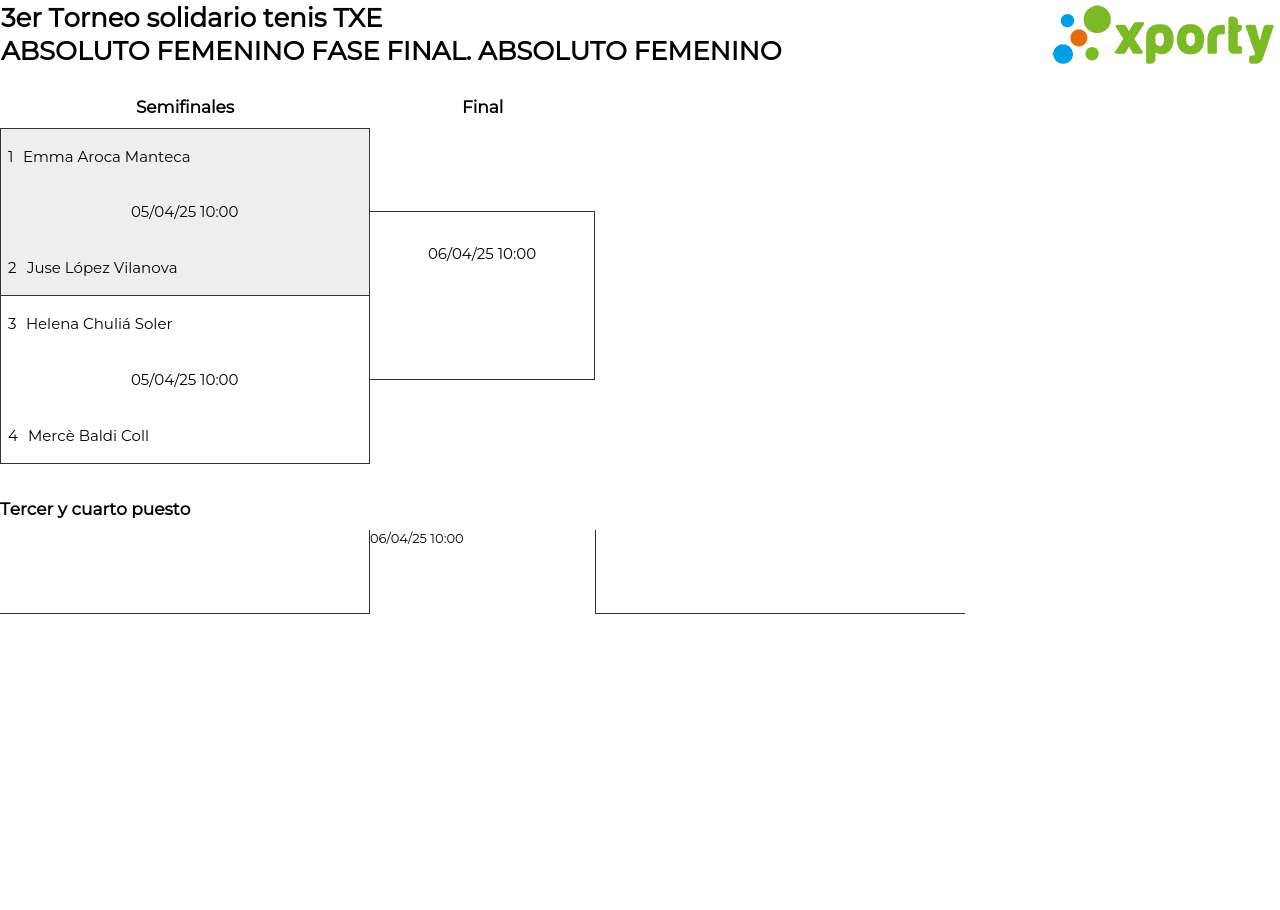Click seed number 2 beside Juse López
Screen dimensions: 1280x910
tap(12, 268)
